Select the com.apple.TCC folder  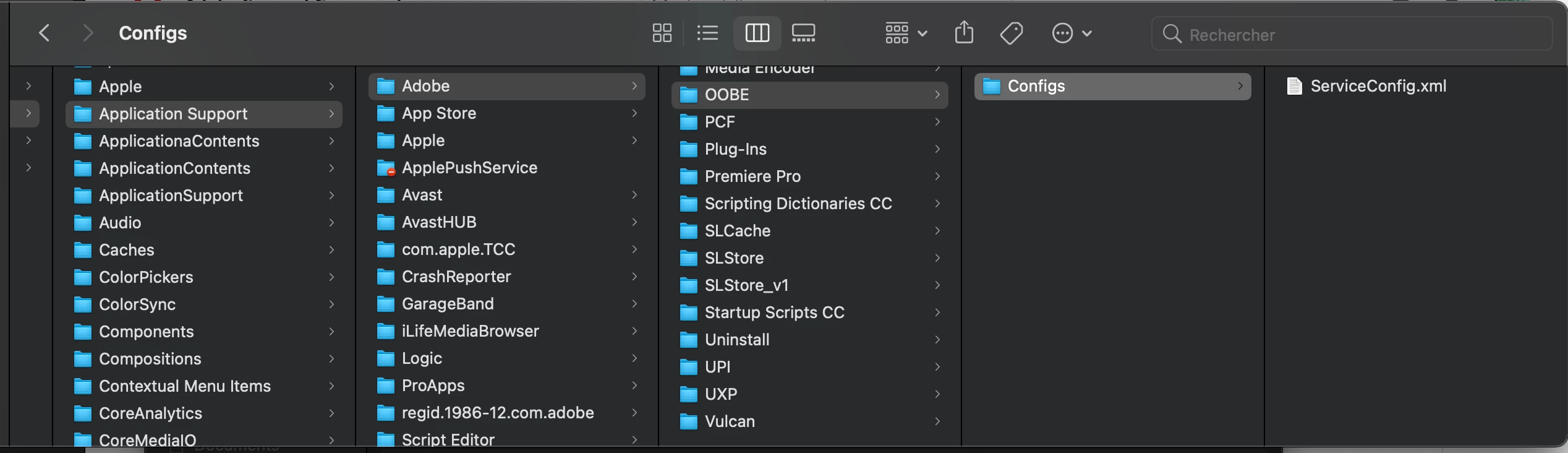coord(506,249)
